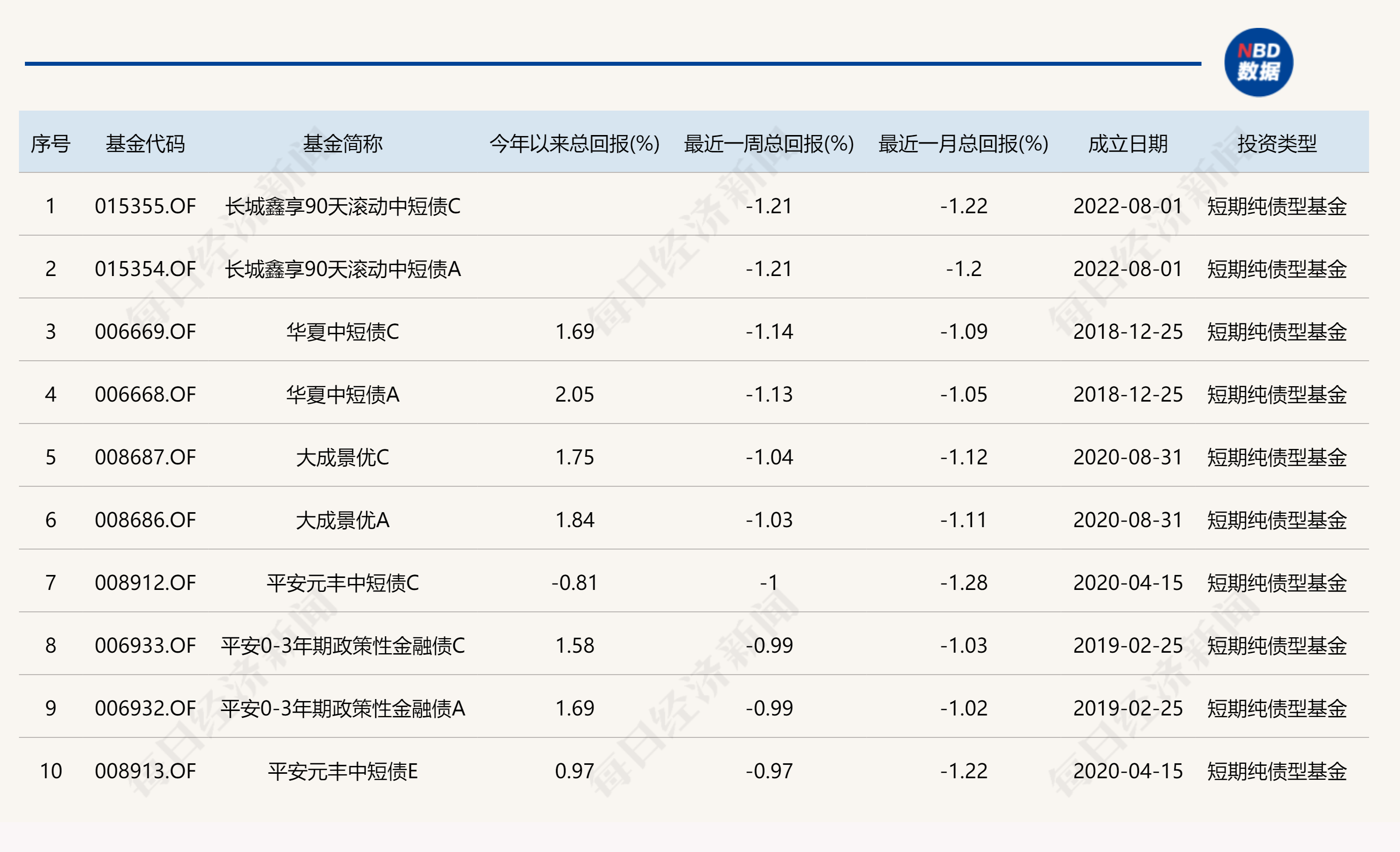Select fund name 大成景优C
This screenshot has height=852, width=1400.
click(343, 457)
